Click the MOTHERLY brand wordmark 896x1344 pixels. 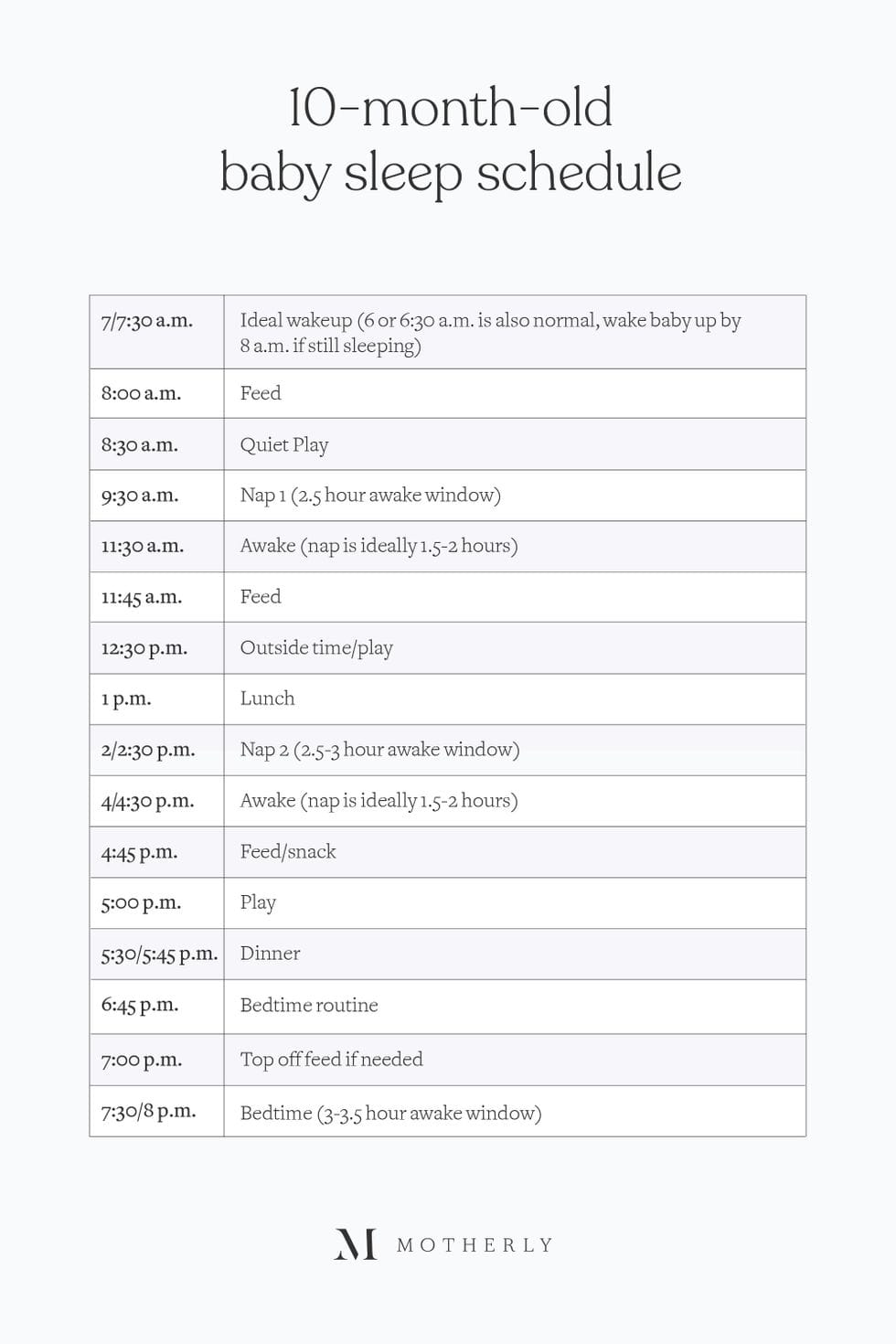click(x=475, y=1245)
